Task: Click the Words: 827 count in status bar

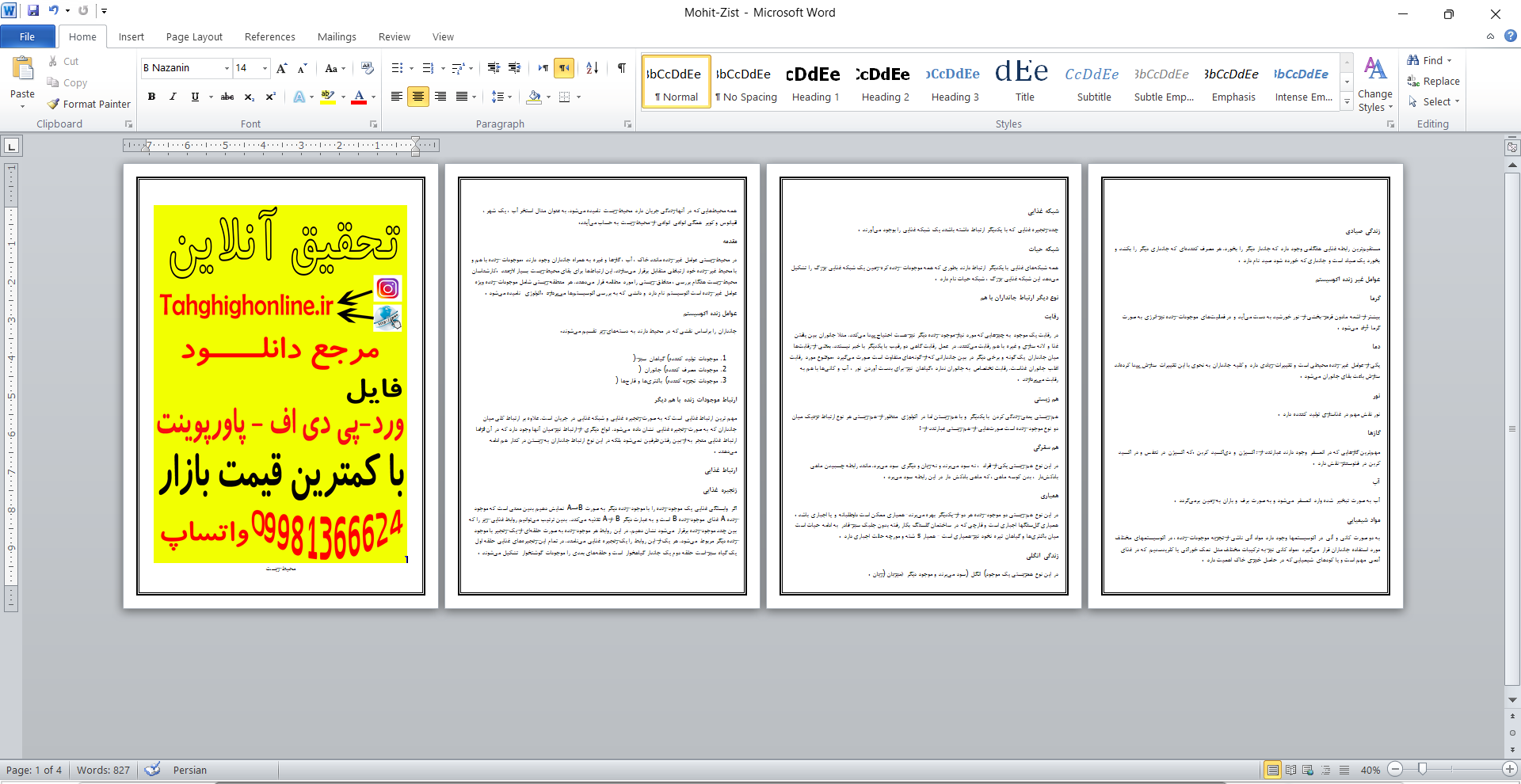Action: (103, 770)
